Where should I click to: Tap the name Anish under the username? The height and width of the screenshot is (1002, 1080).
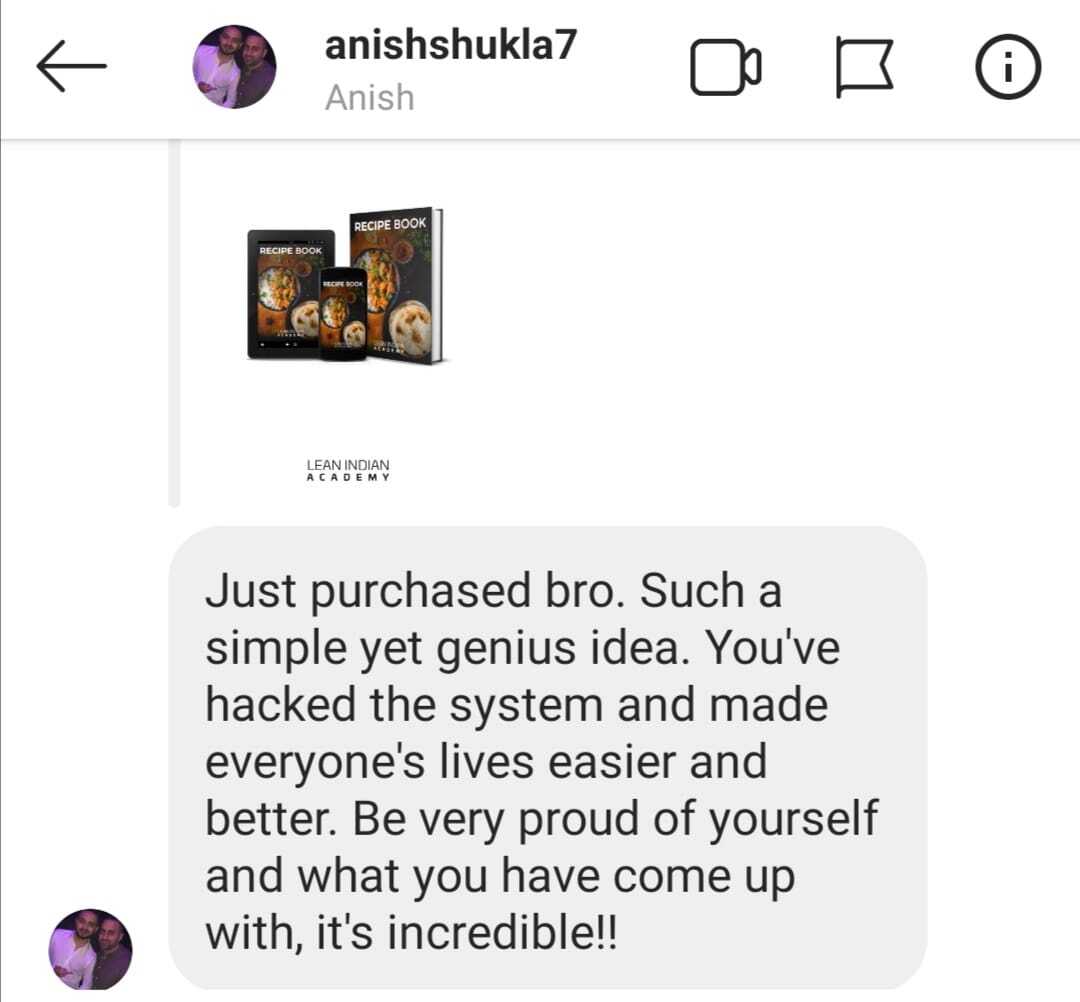pyautogui.click(x=370, y=97)
